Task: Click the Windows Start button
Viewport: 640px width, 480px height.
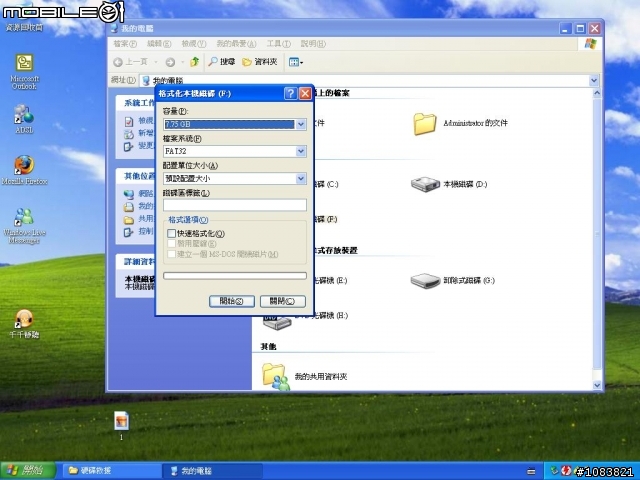Action: point(28,471)
